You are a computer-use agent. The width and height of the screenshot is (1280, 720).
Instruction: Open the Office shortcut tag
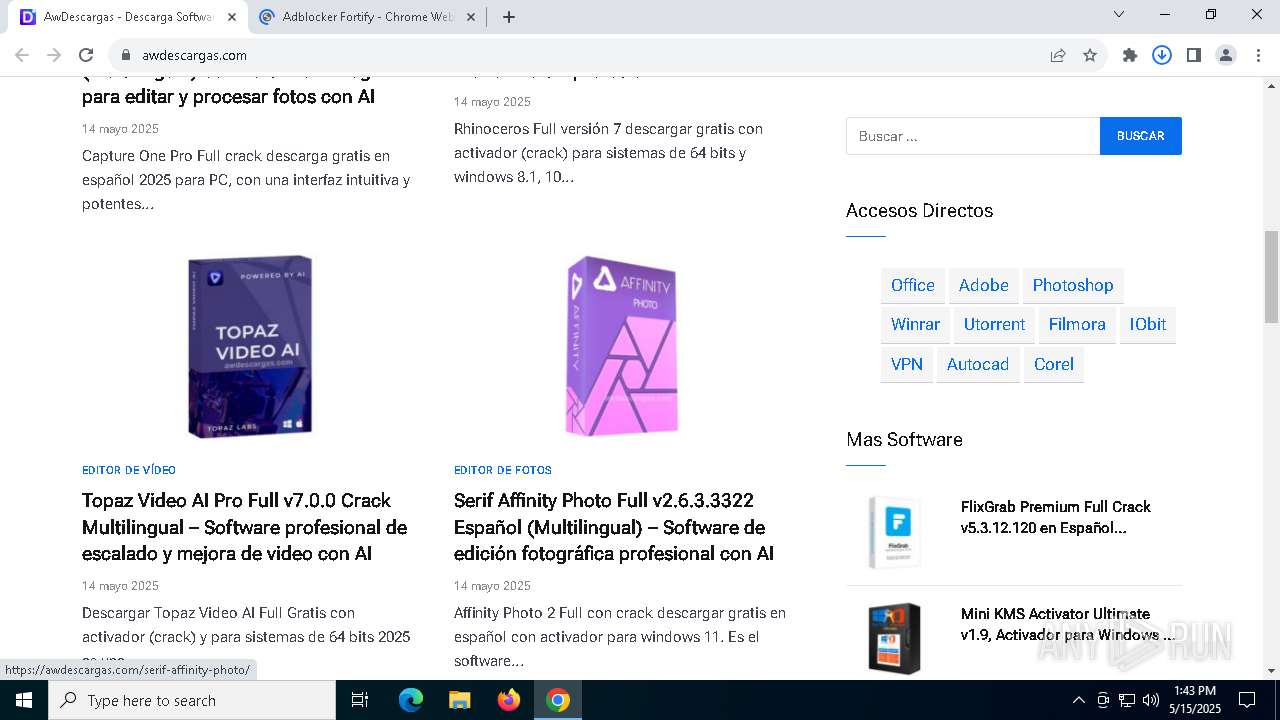tap(913, 285)
